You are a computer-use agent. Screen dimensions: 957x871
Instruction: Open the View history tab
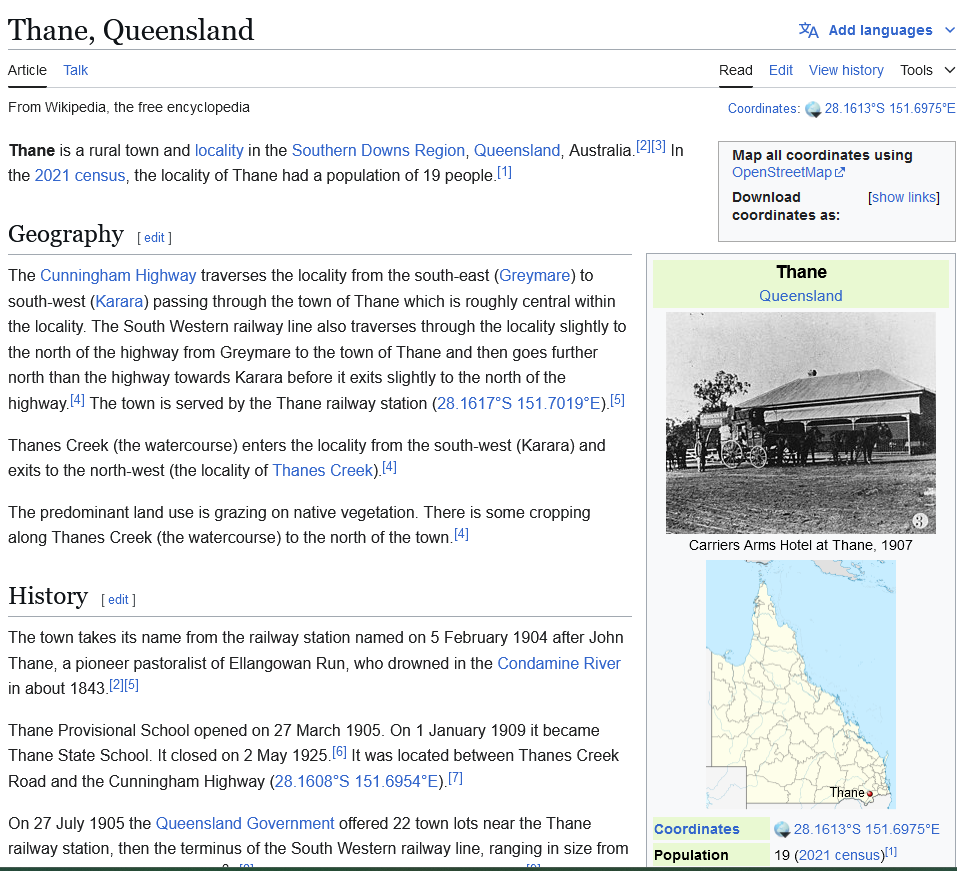coord(846,70)
